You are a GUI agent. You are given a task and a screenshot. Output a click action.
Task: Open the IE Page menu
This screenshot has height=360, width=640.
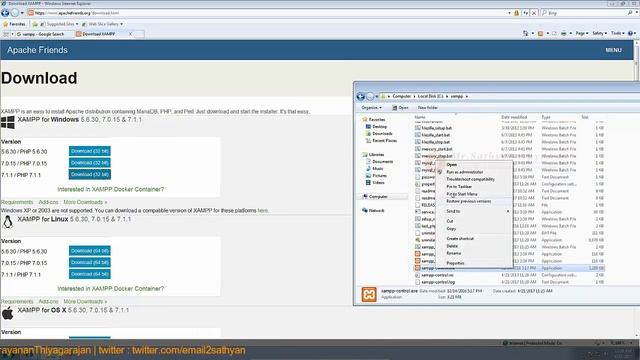point(582,33)
